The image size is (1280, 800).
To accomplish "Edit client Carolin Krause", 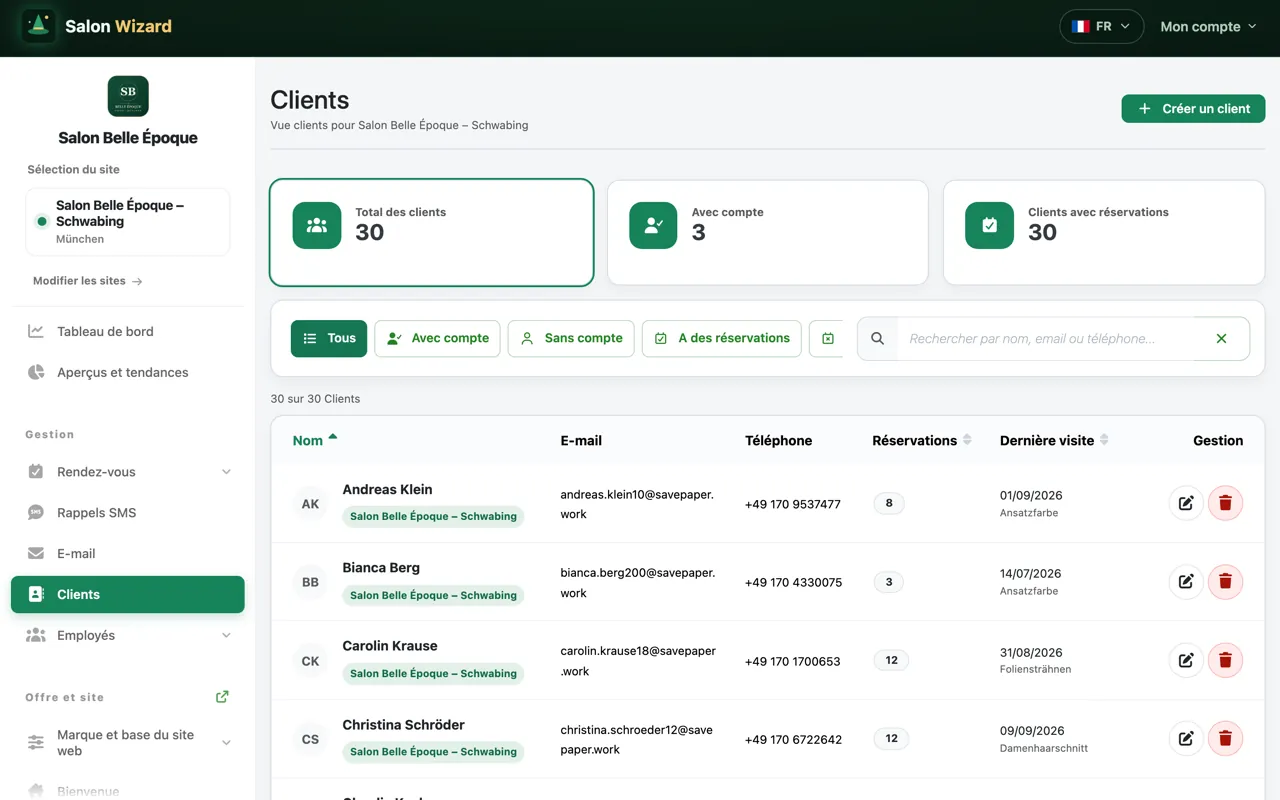I will (1186, 660).
